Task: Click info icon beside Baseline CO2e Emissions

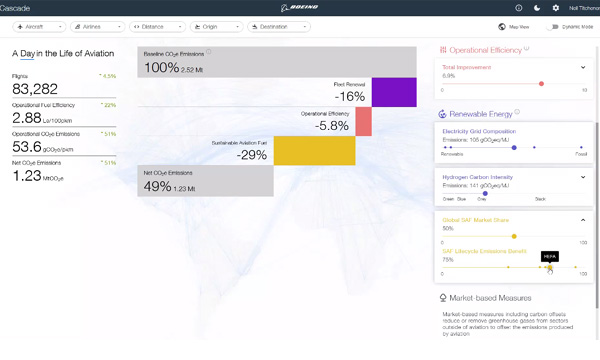Action: pyautogui.click(x=209, y=52)
